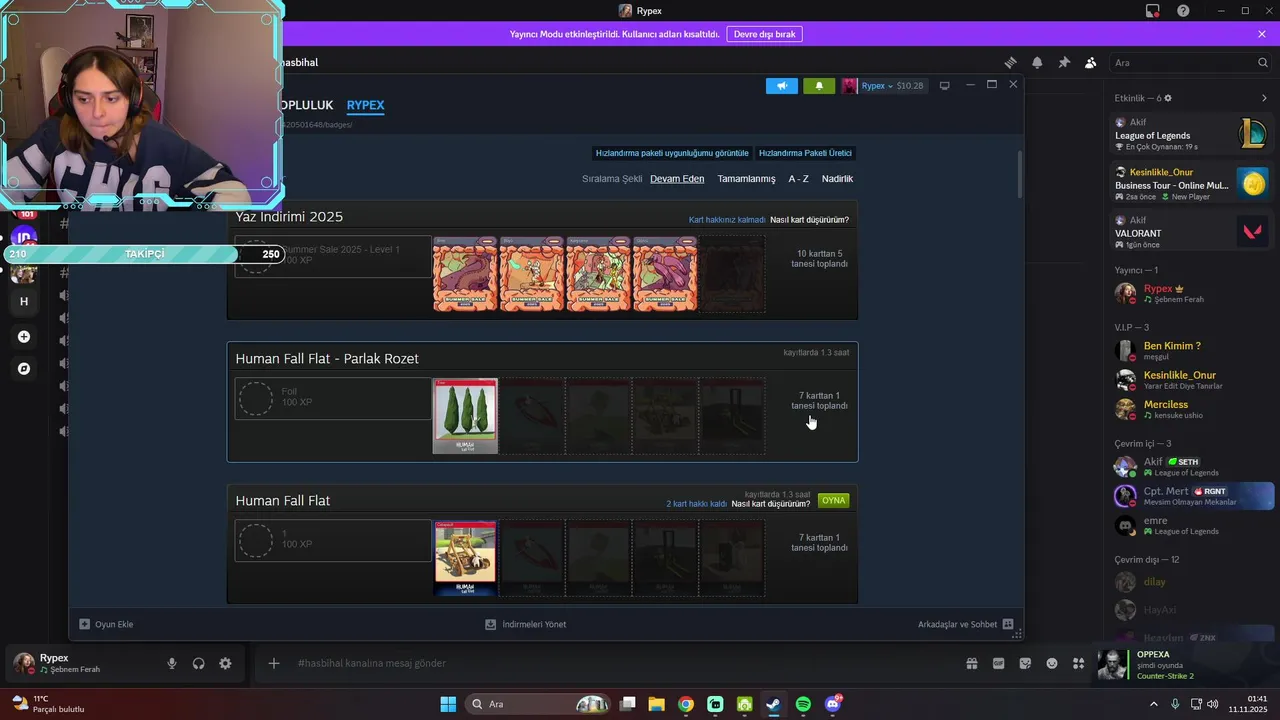
Task: Click message input for hasbihal channel
Action: (620, 663)
